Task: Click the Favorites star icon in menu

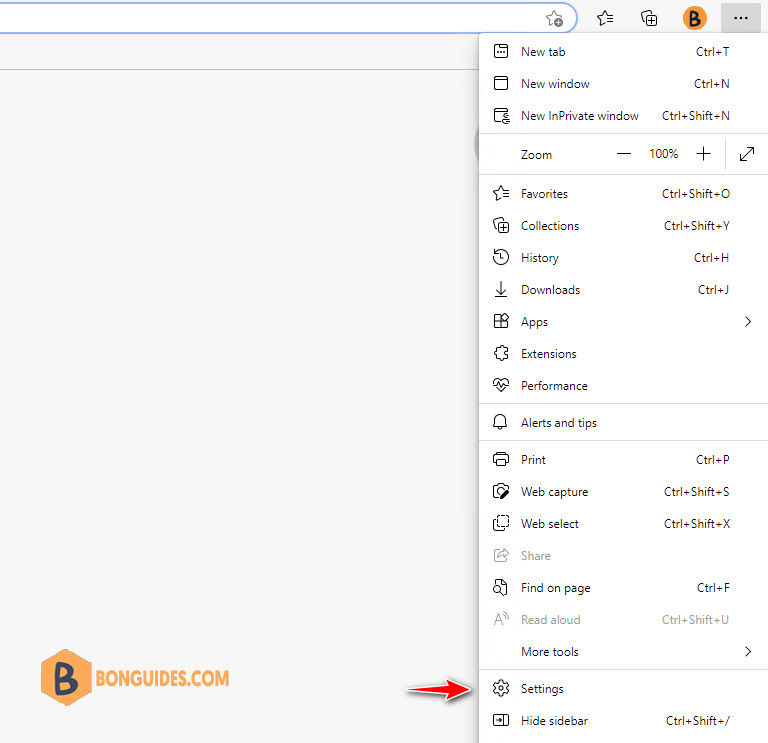Action: tap(501, 193)
